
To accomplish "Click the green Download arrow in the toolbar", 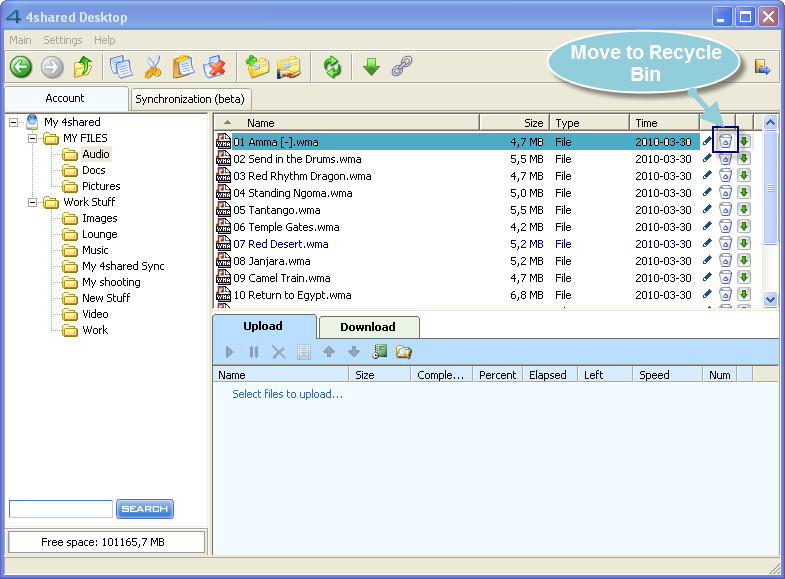I will point(371,67).
